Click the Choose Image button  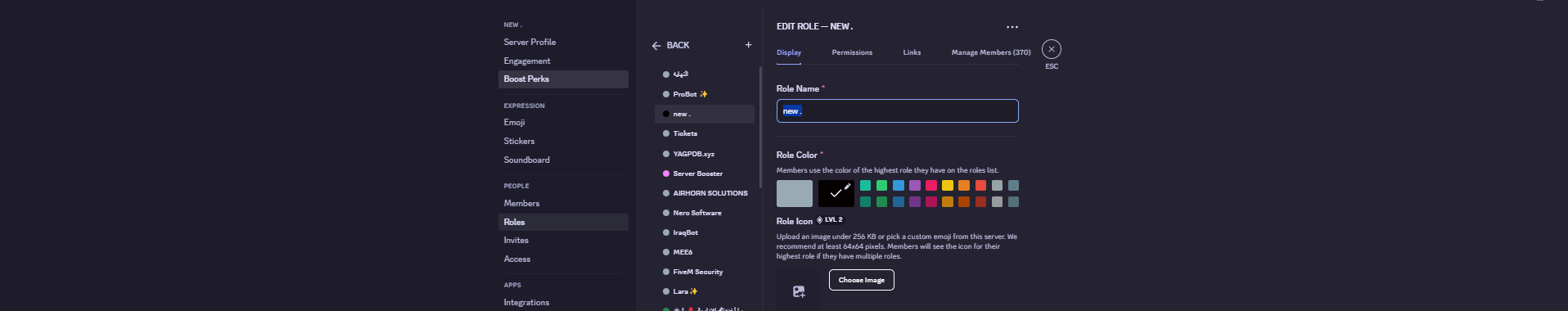pos(862,280)
